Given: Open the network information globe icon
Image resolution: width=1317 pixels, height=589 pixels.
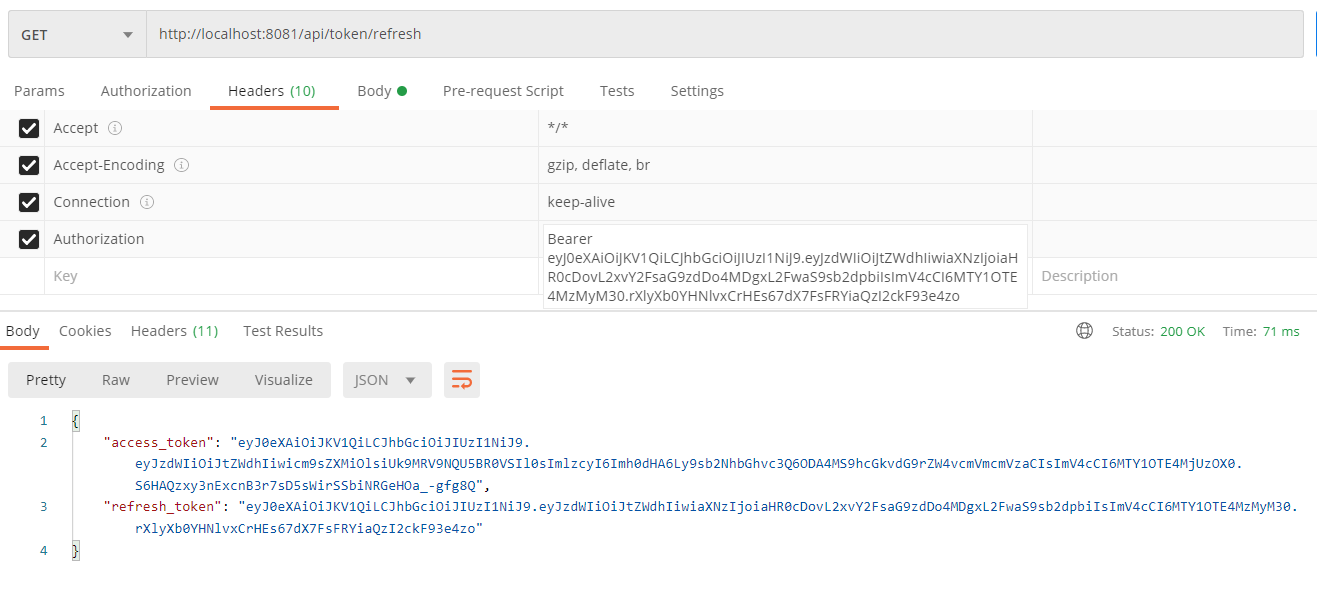Looking at the screenshot, I should pos(1084,330).
